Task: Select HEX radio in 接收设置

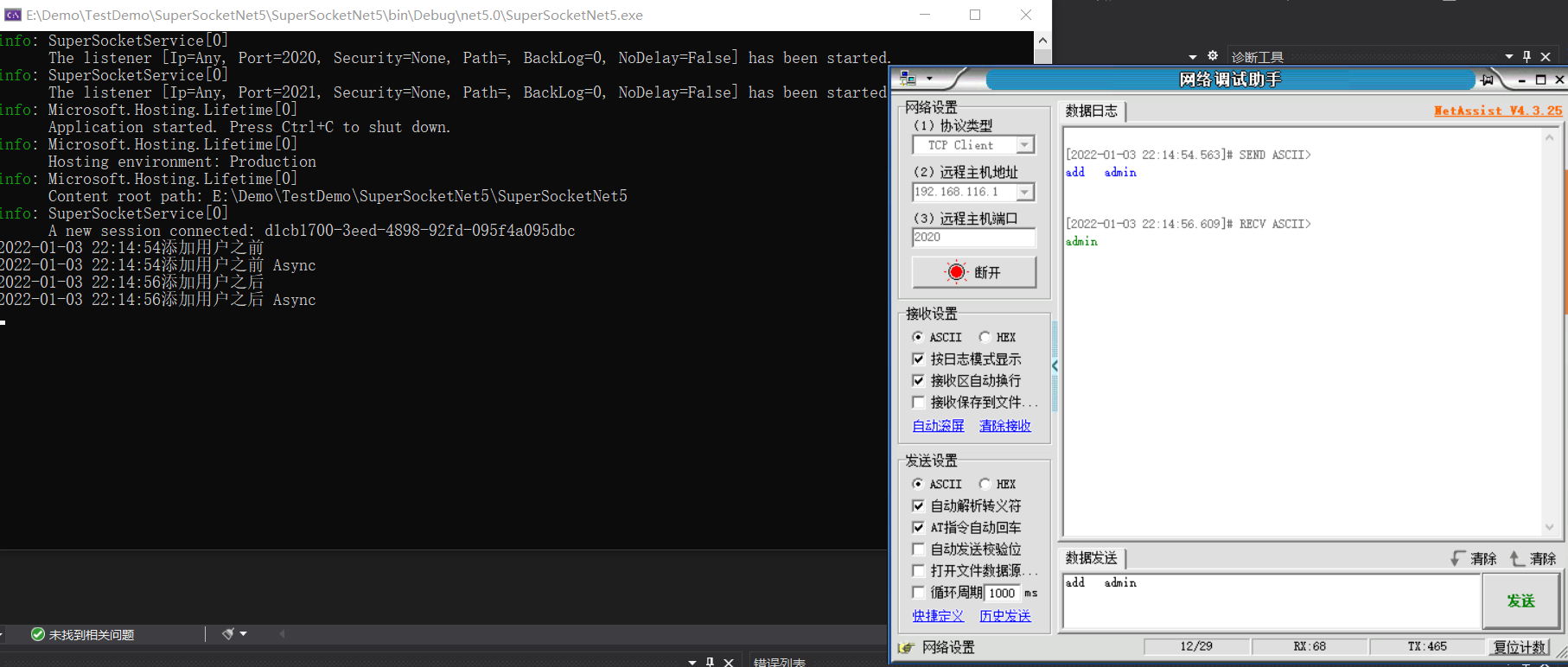Action: coord(985,337)
